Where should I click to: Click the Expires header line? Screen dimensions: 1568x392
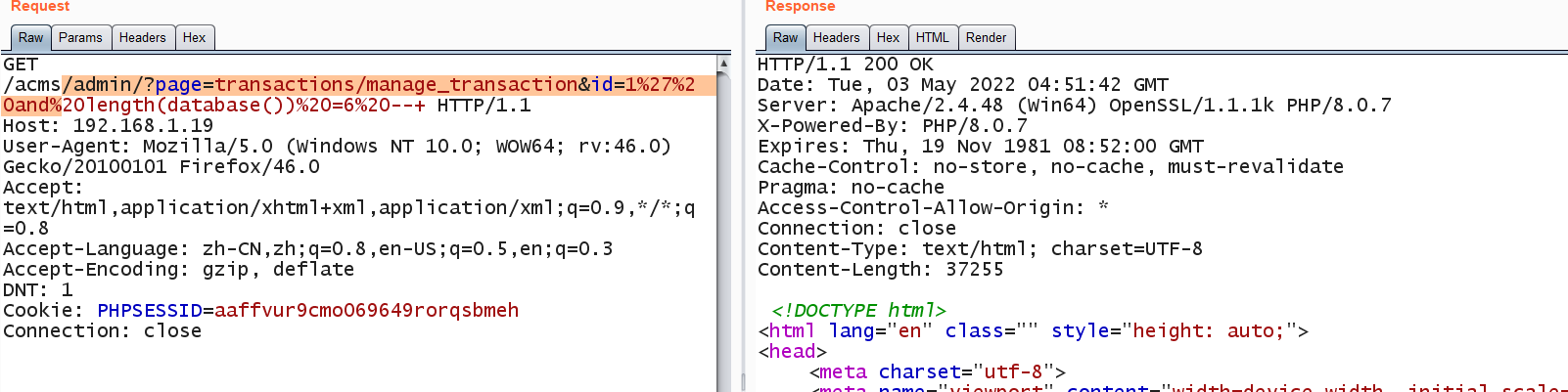pyautogui.click(x=981, y=147)
